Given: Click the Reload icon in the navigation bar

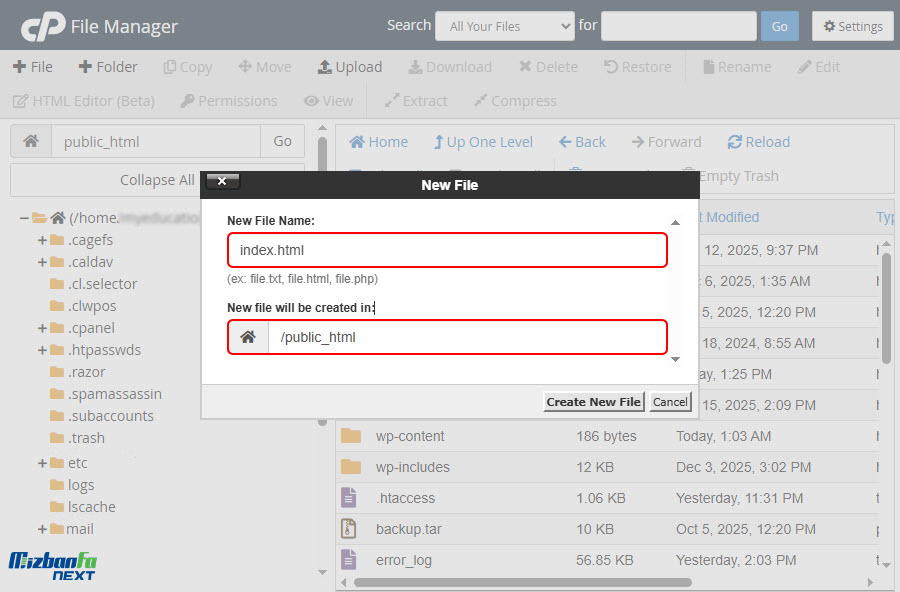Looking at the screenshot, I should point(735,142).
